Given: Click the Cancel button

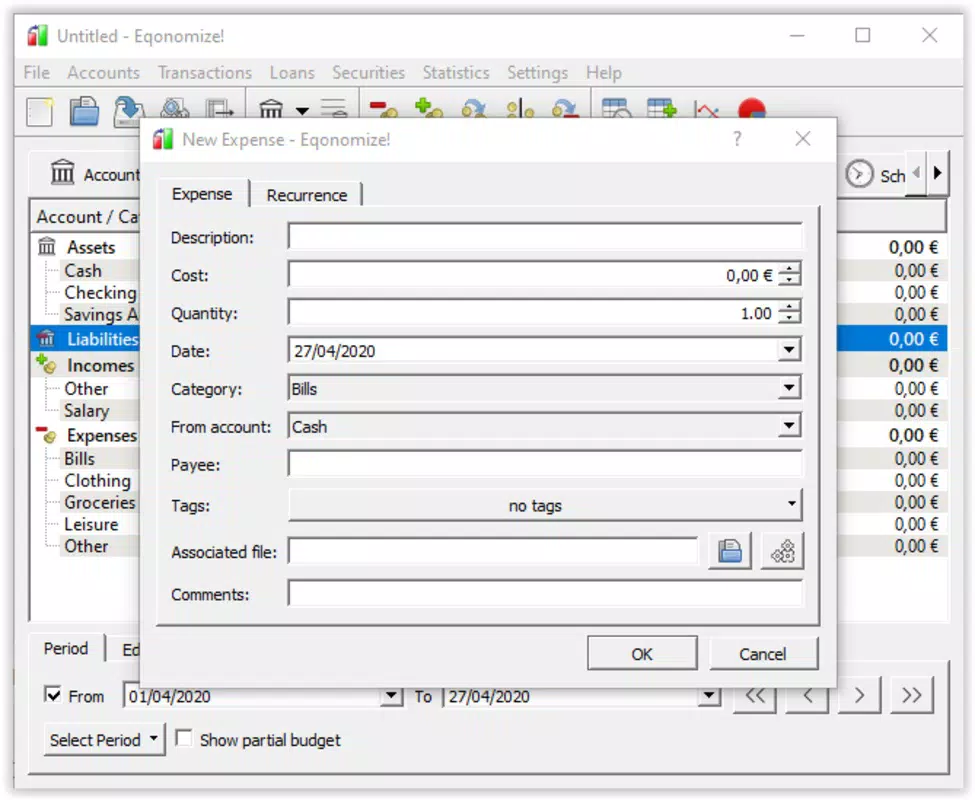Looking at the screenshot, I should tap(762, 653).
